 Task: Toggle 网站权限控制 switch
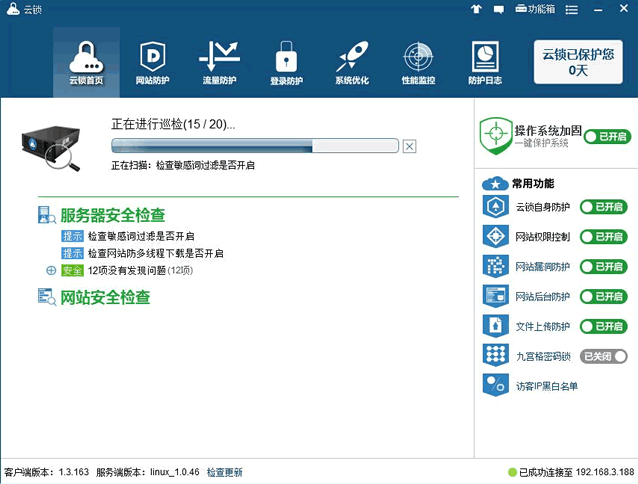pos(604,237)
